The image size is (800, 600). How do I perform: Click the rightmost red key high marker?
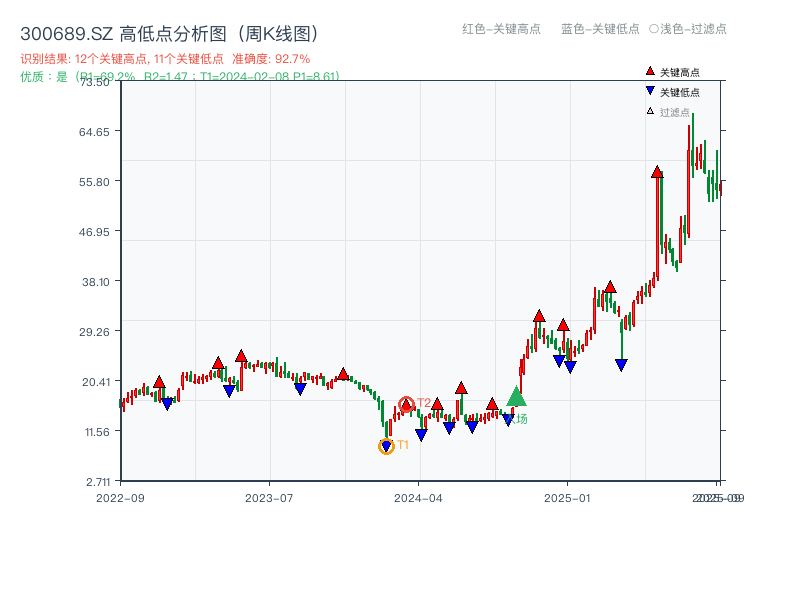[x=657, y=172]
